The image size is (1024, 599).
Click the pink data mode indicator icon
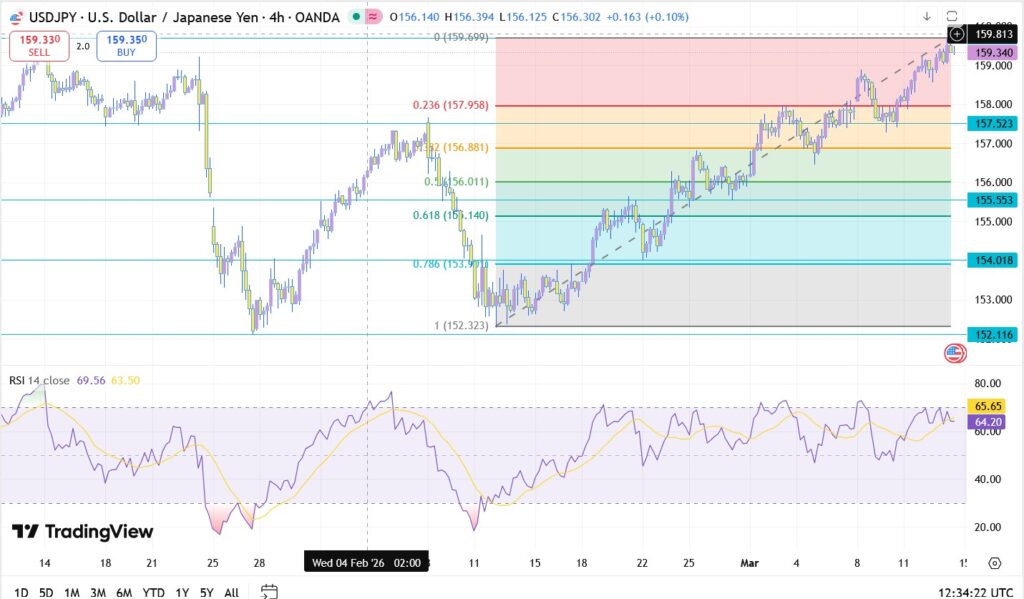[x=373, y=16]
